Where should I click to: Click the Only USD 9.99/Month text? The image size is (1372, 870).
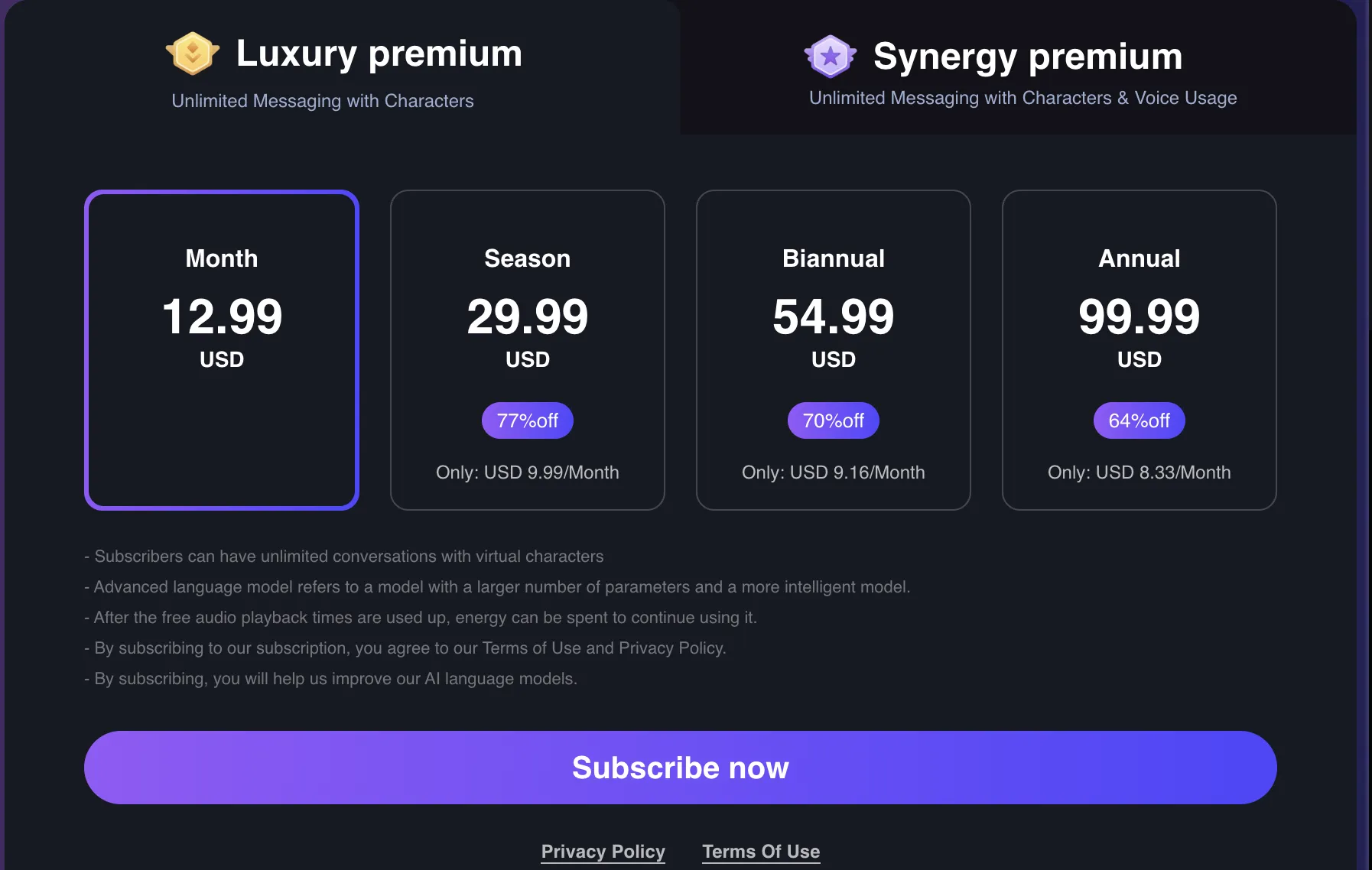(x=527, y=472)
